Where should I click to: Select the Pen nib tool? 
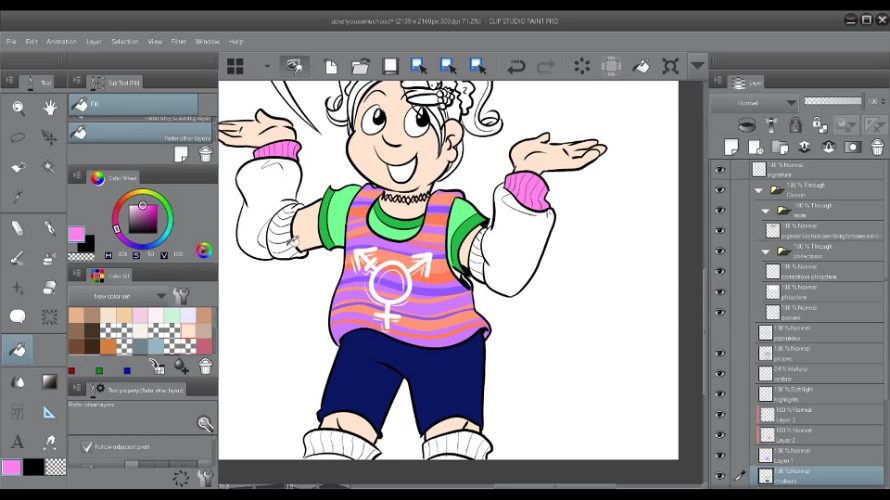click(49, 228)
